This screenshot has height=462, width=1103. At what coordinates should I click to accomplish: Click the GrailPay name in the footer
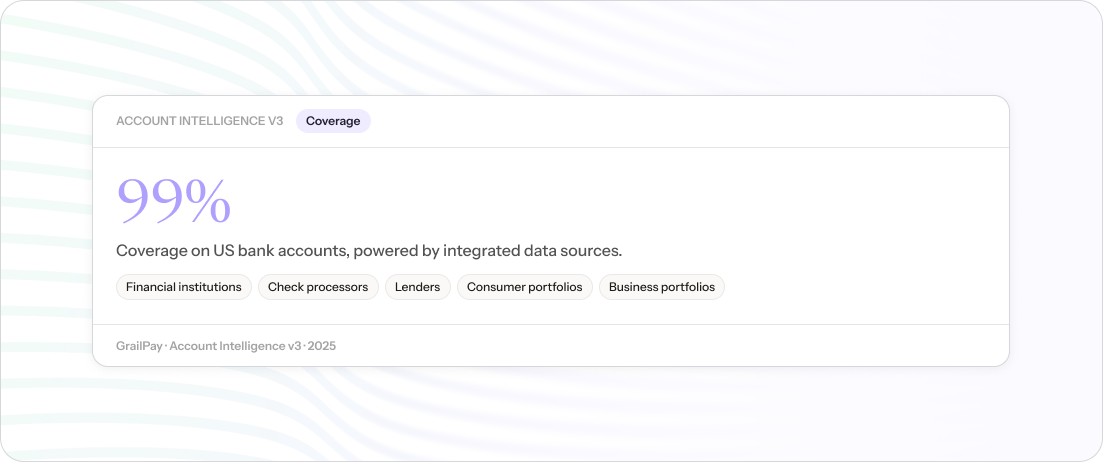tap(140, 346)
